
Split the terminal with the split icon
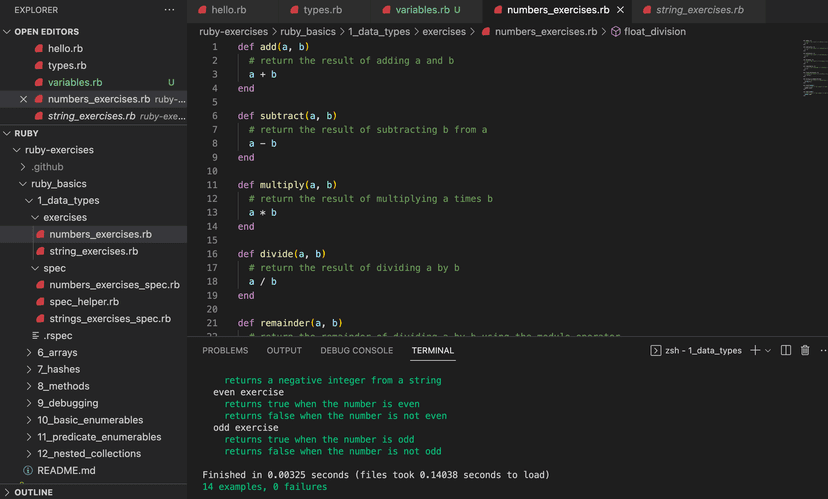click(x=786, y=350)
